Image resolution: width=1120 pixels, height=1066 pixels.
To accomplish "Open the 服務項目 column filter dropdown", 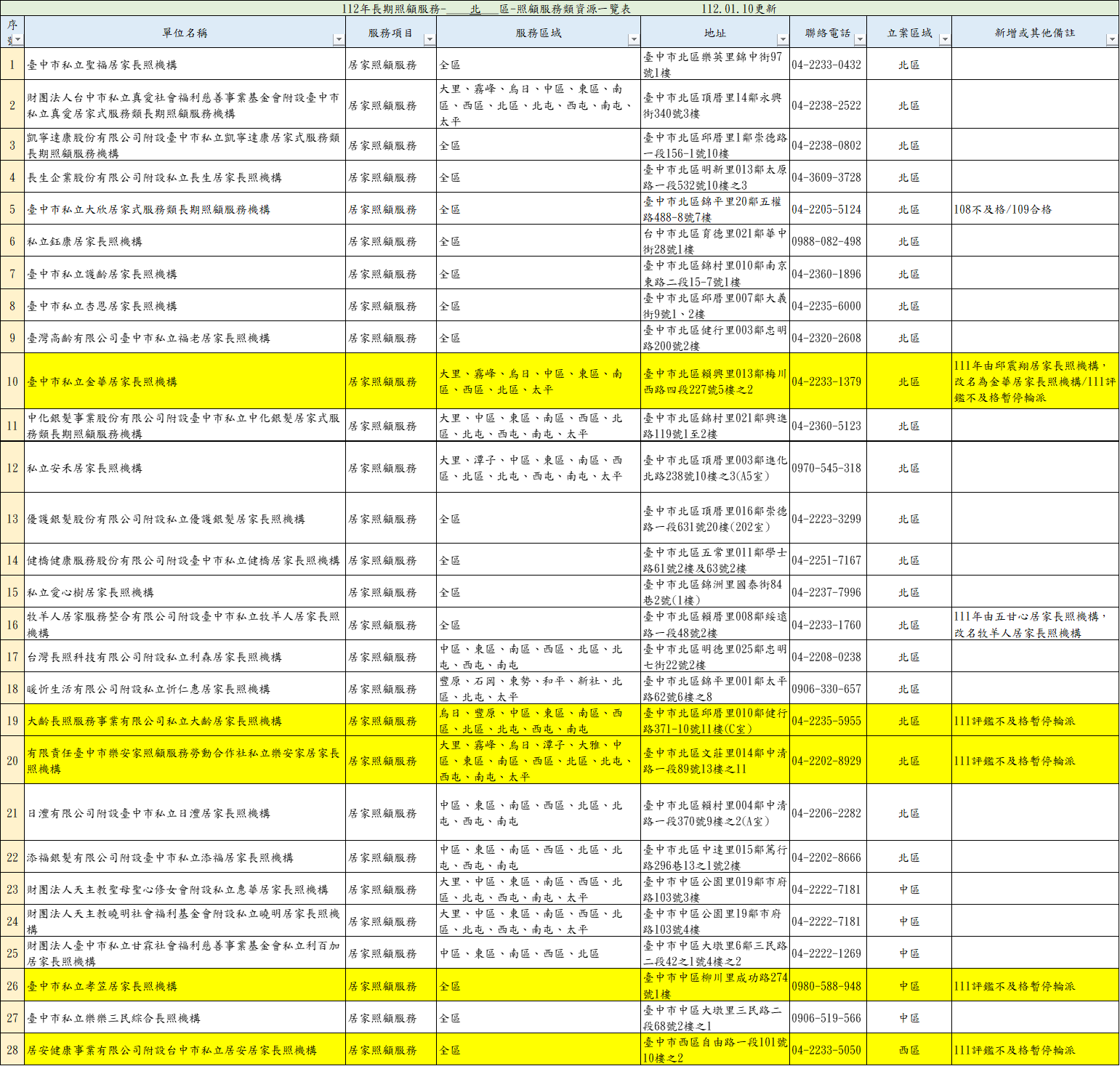I will click(430, 39).
